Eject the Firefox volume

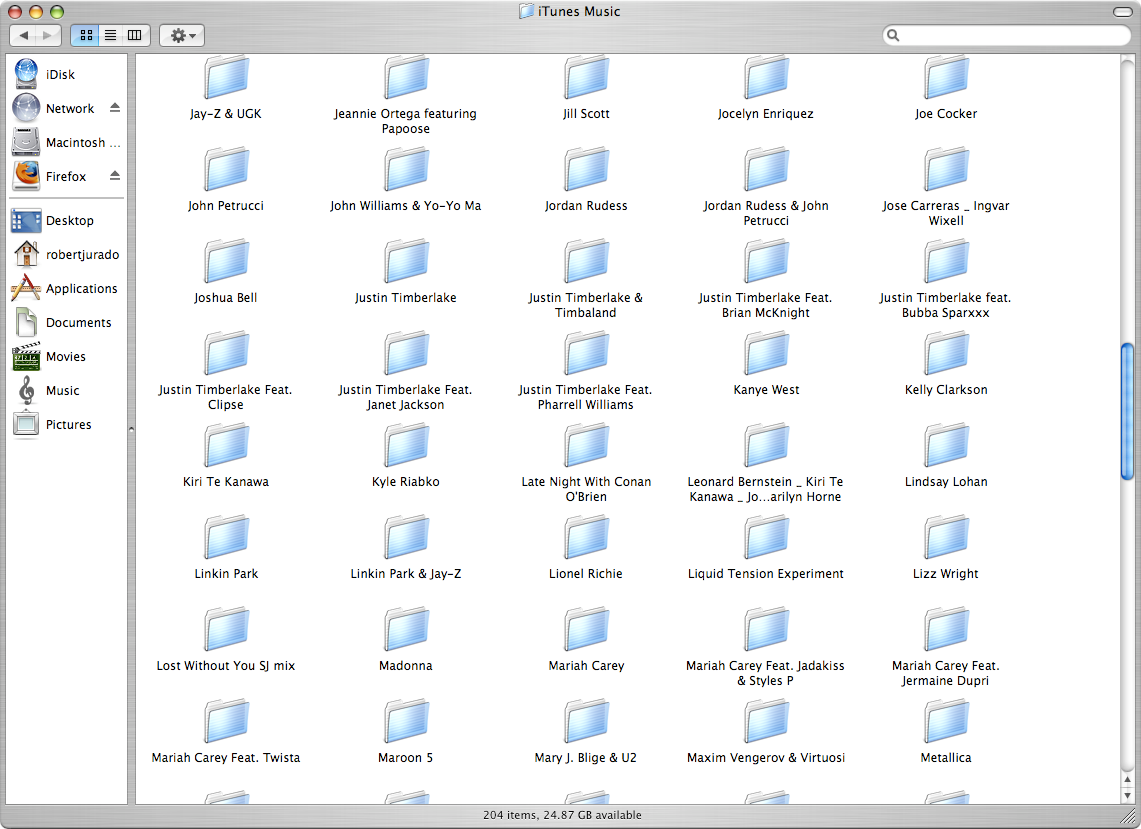point(114,175)
